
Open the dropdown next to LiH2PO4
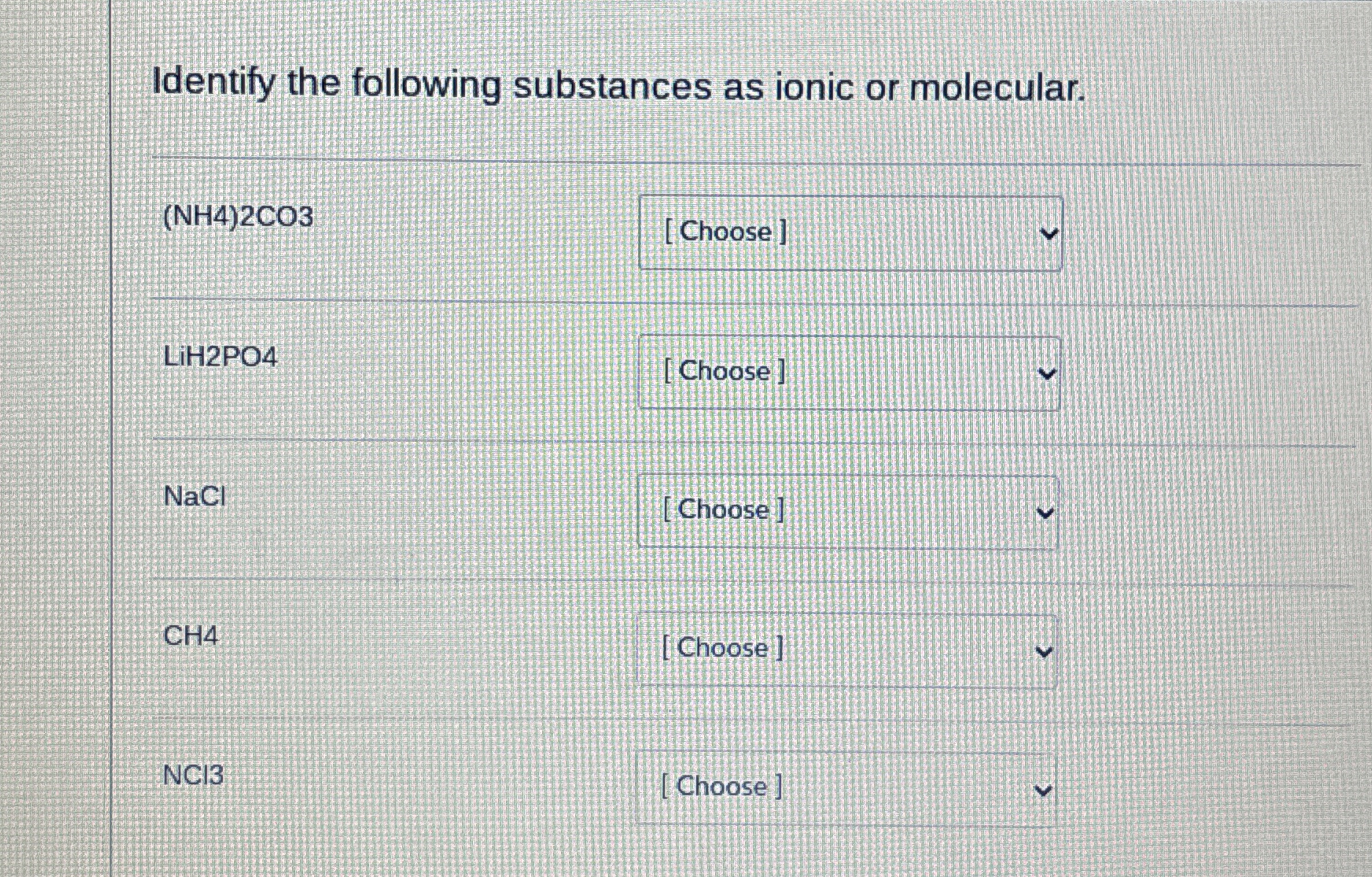tap(847, 372)
